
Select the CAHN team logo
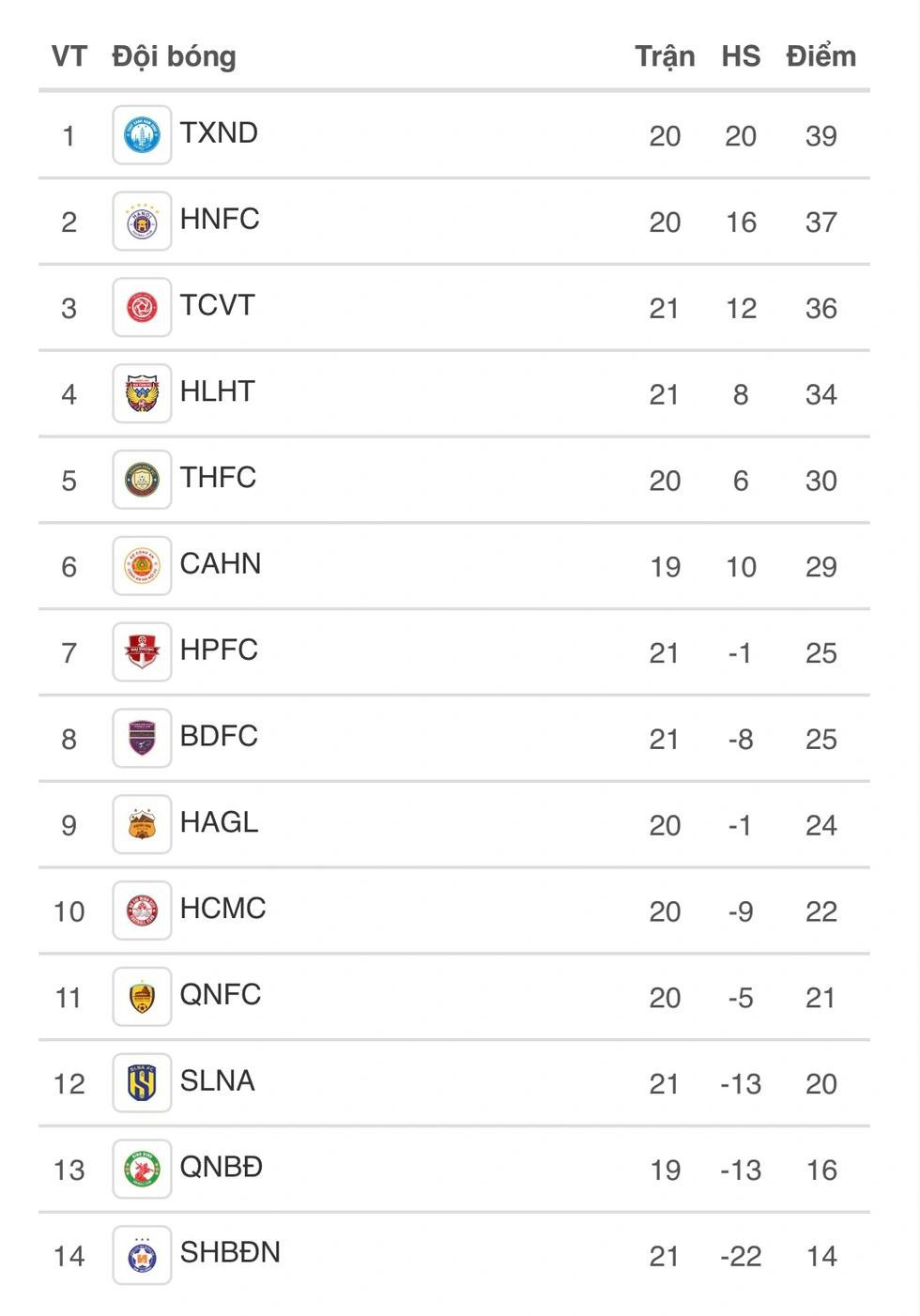pyautogui.click(x=142, y=566)
